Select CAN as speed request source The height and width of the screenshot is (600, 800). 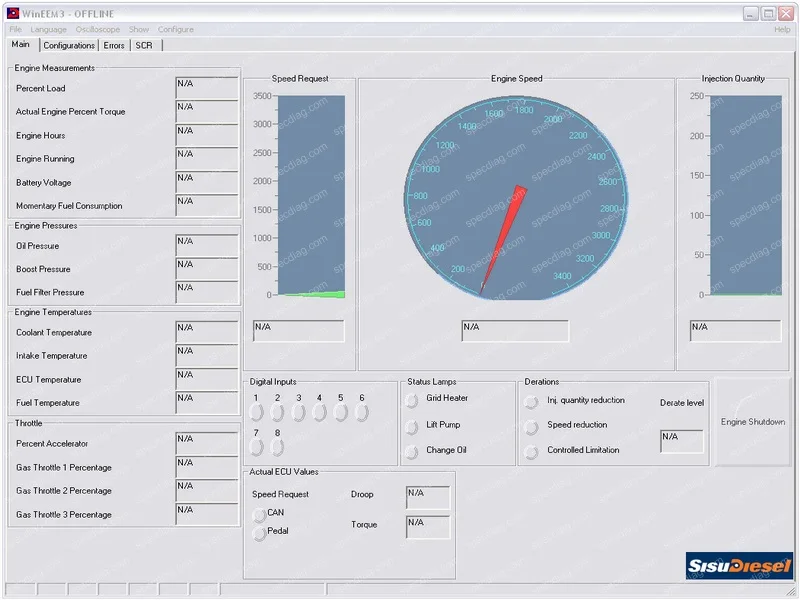pos(260,513)
